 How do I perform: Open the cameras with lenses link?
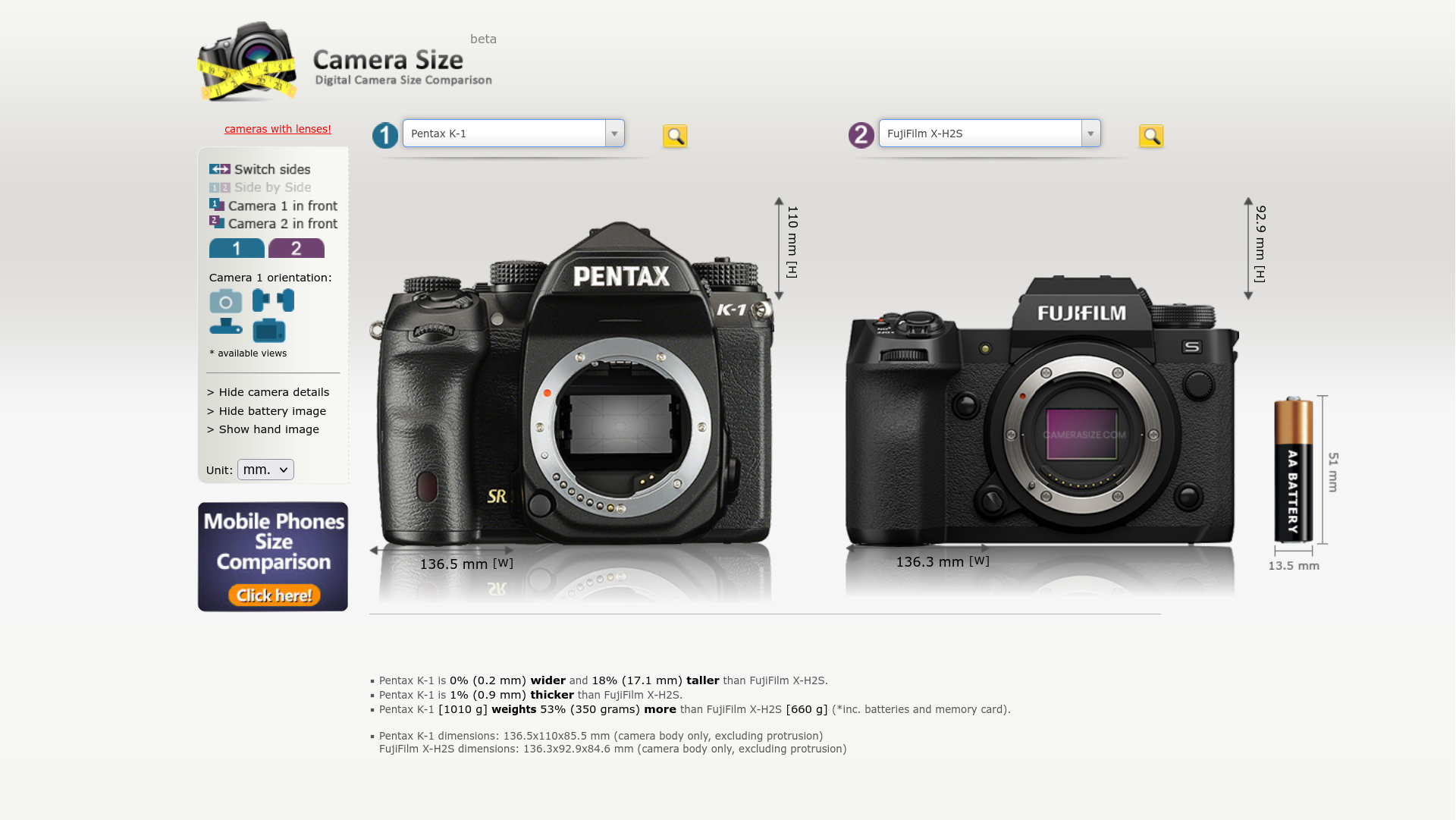pos(278,129)
